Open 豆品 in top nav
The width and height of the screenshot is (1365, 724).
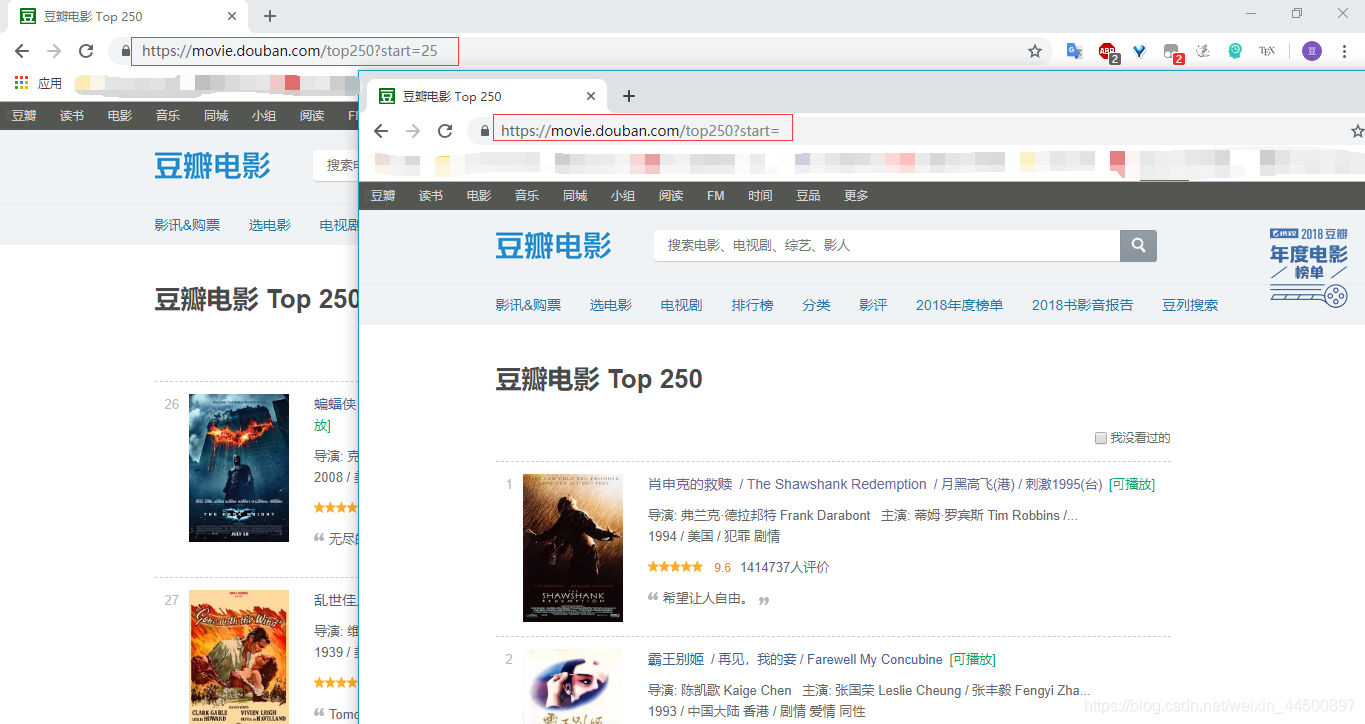click(x=808, y=196)
